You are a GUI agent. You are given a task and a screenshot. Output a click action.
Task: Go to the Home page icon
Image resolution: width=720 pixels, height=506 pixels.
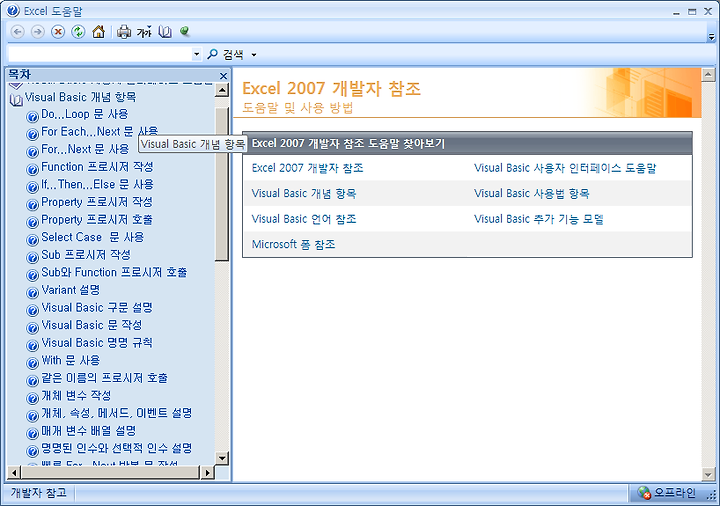(98, 32)
